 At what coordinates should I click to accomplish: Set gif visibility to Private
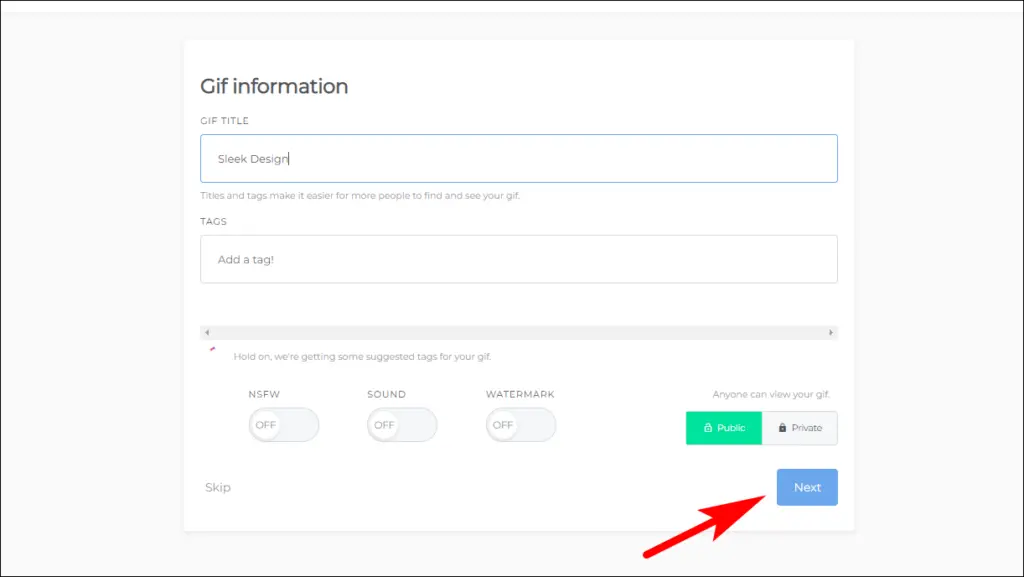coord(799,428)
